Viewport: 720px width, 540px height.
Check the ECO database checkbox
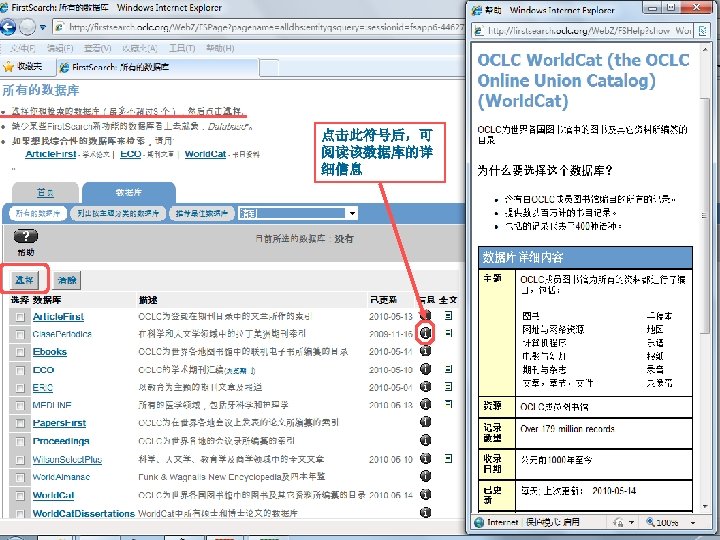coord(20,371)
